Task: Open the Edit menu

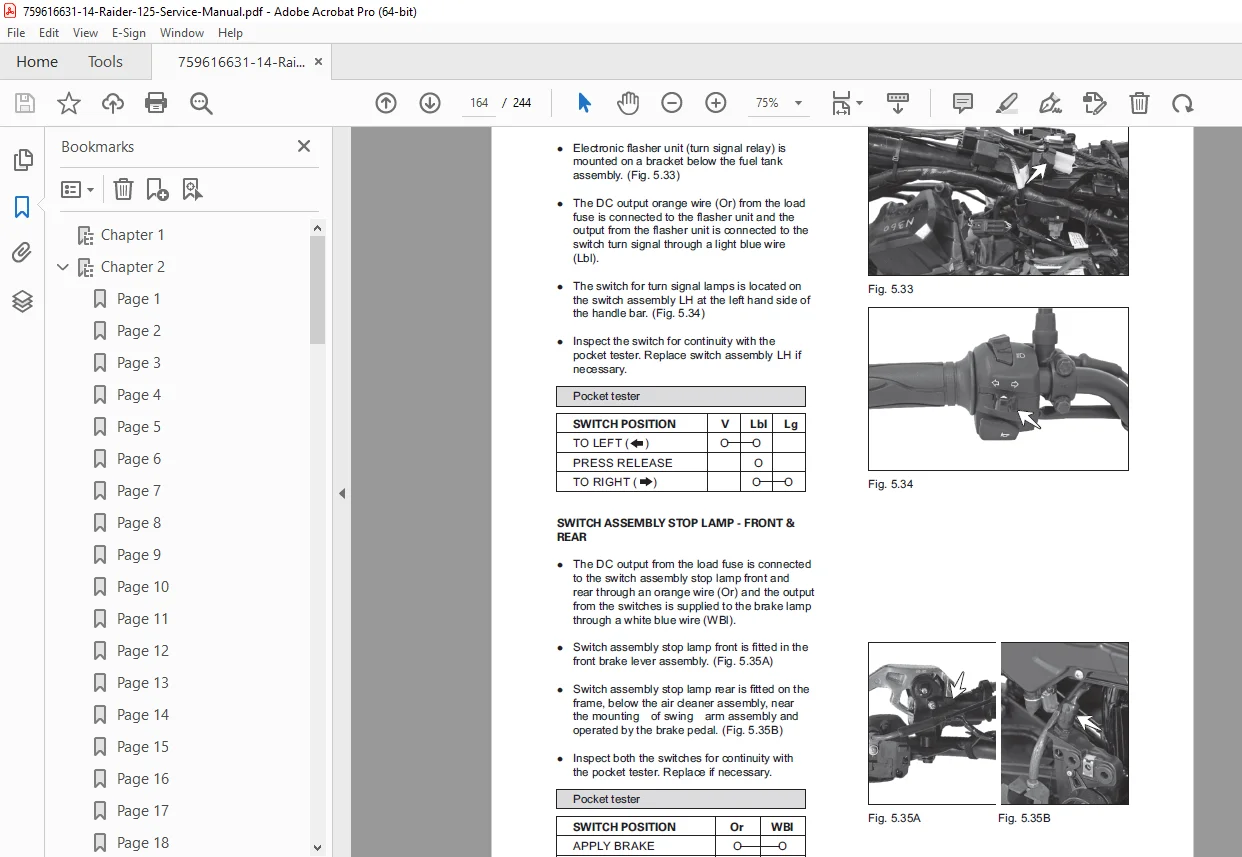Action: pos(49,33)
